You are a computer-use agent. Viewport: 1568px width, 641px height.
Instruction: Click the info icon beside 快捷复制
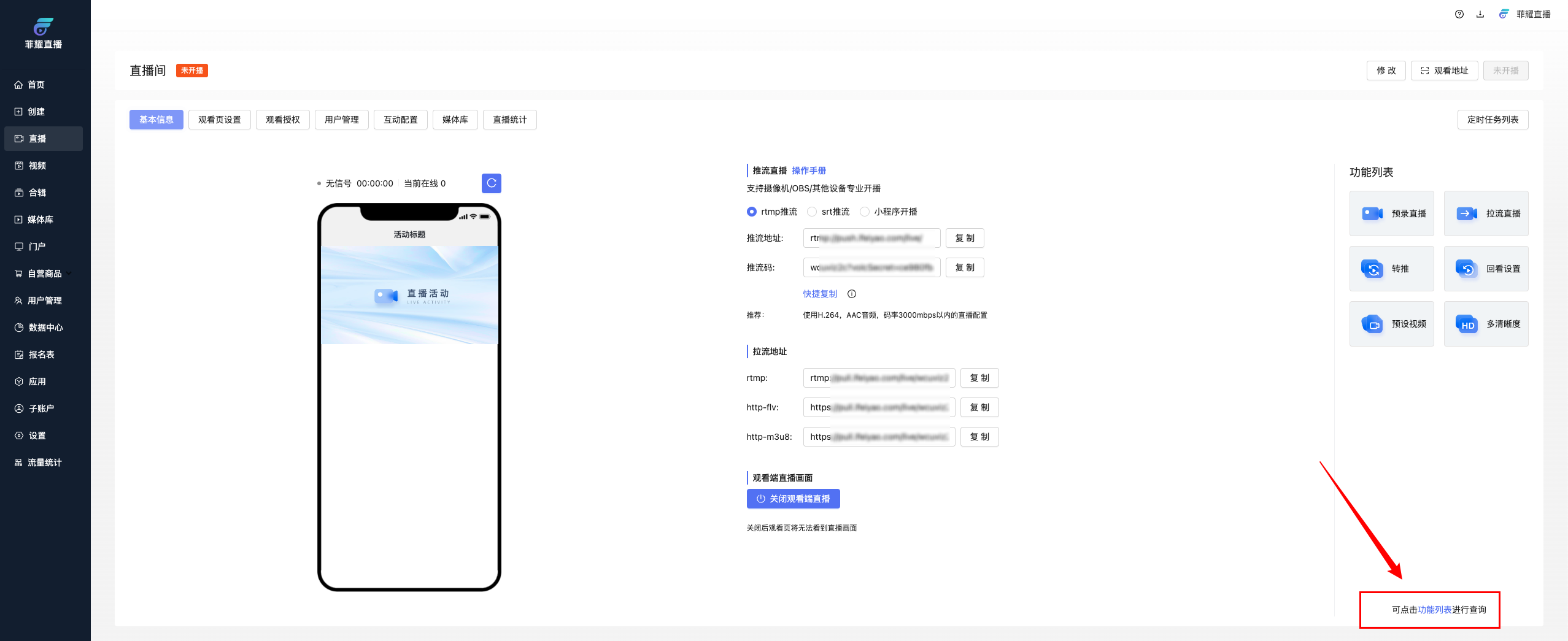(x=852, y=294)
